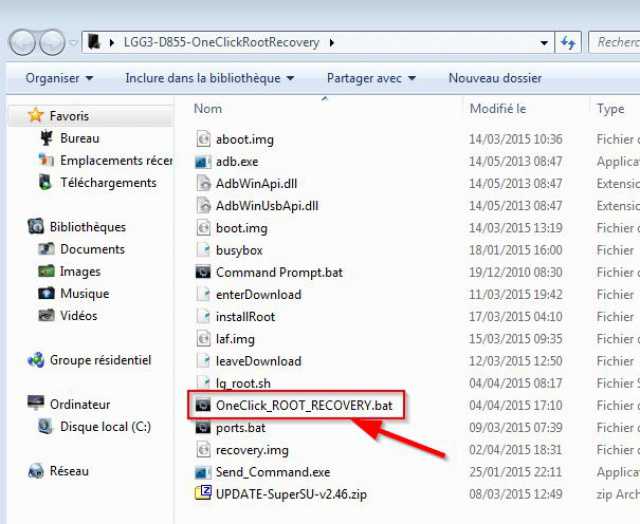Screen dimensions: 640x524
Task: Click the Nouveau dossier button
Action: pyautogui.click(x=495, y=78)
